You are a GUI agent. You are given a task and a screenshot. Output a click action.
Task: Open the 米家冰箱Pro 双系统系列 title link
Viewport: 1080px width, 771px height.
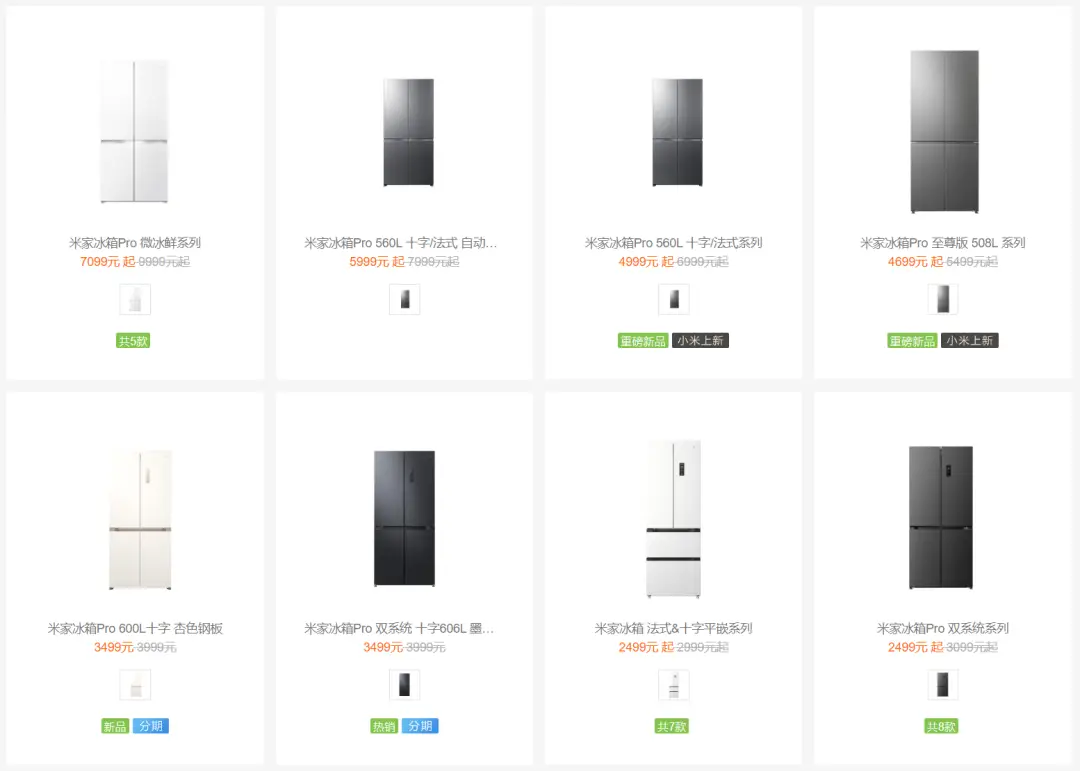(x=943, y=628)
